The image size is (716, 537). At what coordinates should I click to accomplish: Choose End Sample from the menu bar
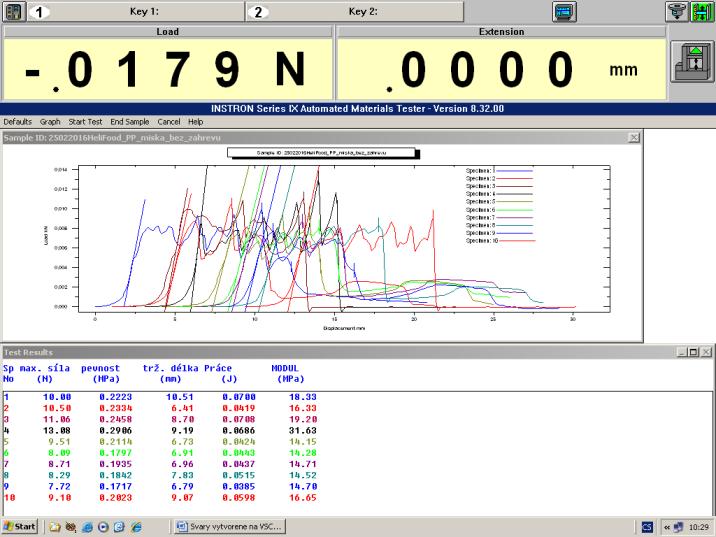130,121
